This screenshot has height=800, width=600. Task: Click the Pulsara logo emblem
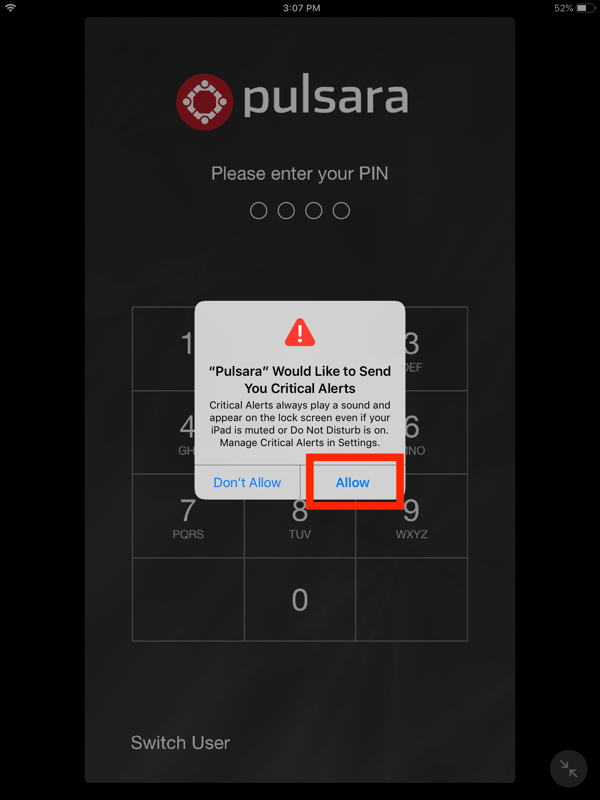[205, 102]
